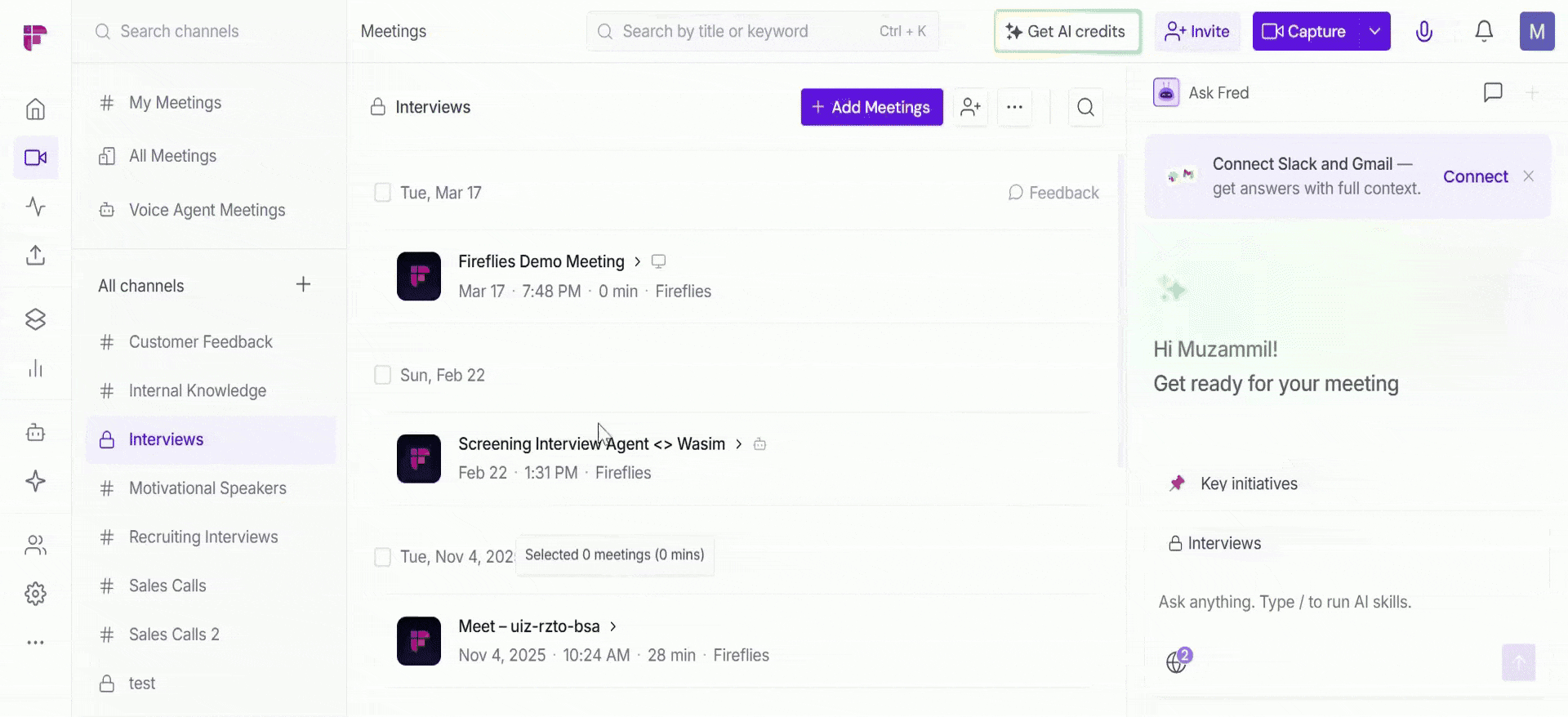Screen dimensions: 1568x717
Task: Focus the Search channels field
Action: click(x=211, y=31)
